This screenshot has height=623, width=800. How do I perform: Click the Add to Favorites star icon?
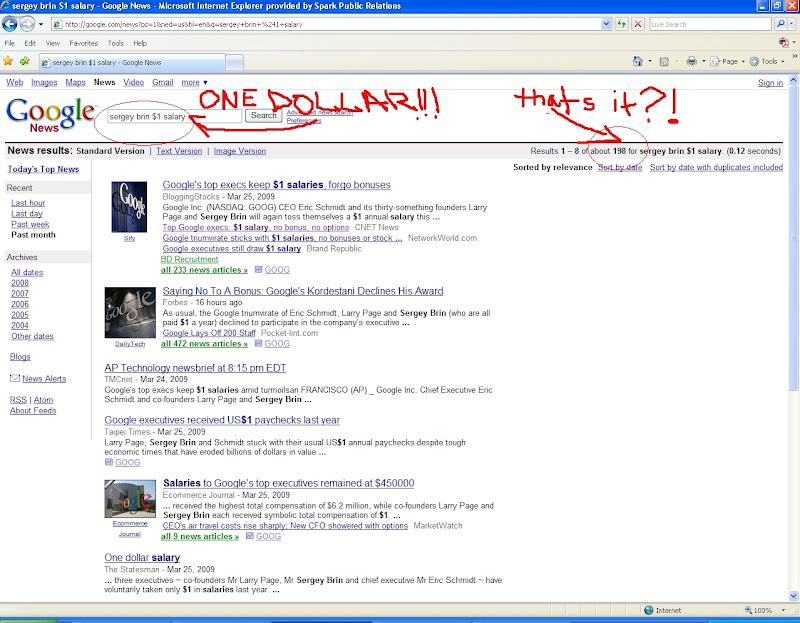(x=24, y=62)
